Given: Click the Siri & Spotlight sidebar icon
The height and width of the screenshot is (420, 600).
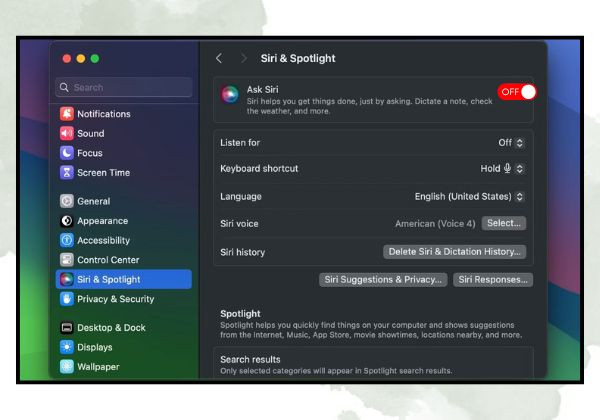Looking at the screenshot, I should [x=67, y=279].
